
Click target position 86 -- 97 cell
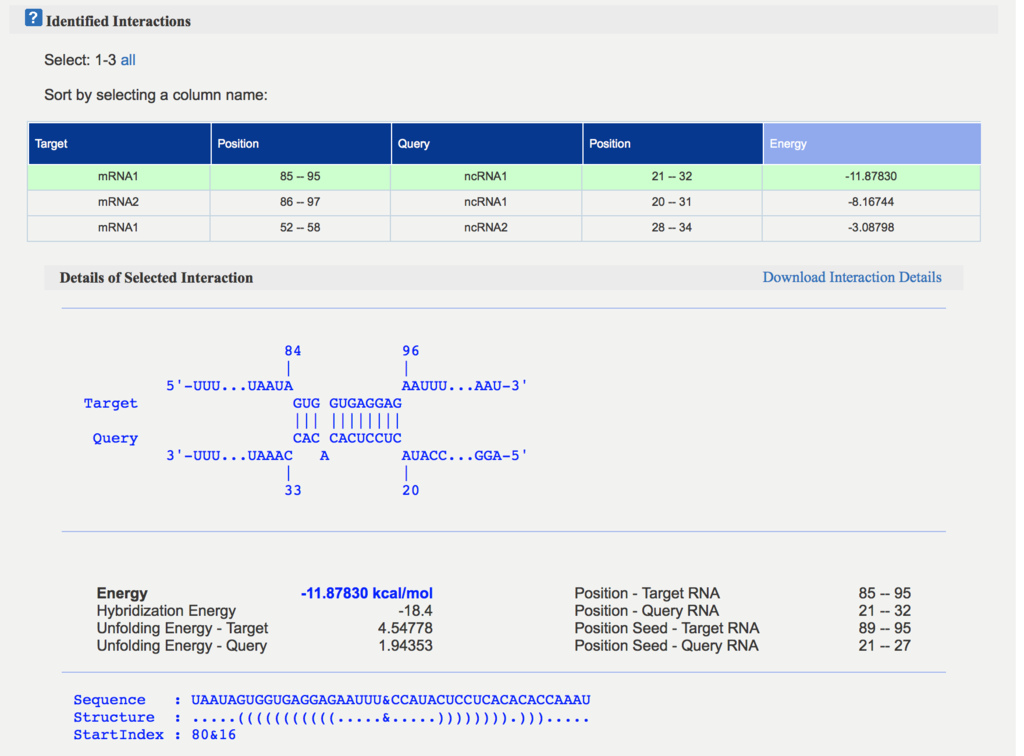pos(300,202)
